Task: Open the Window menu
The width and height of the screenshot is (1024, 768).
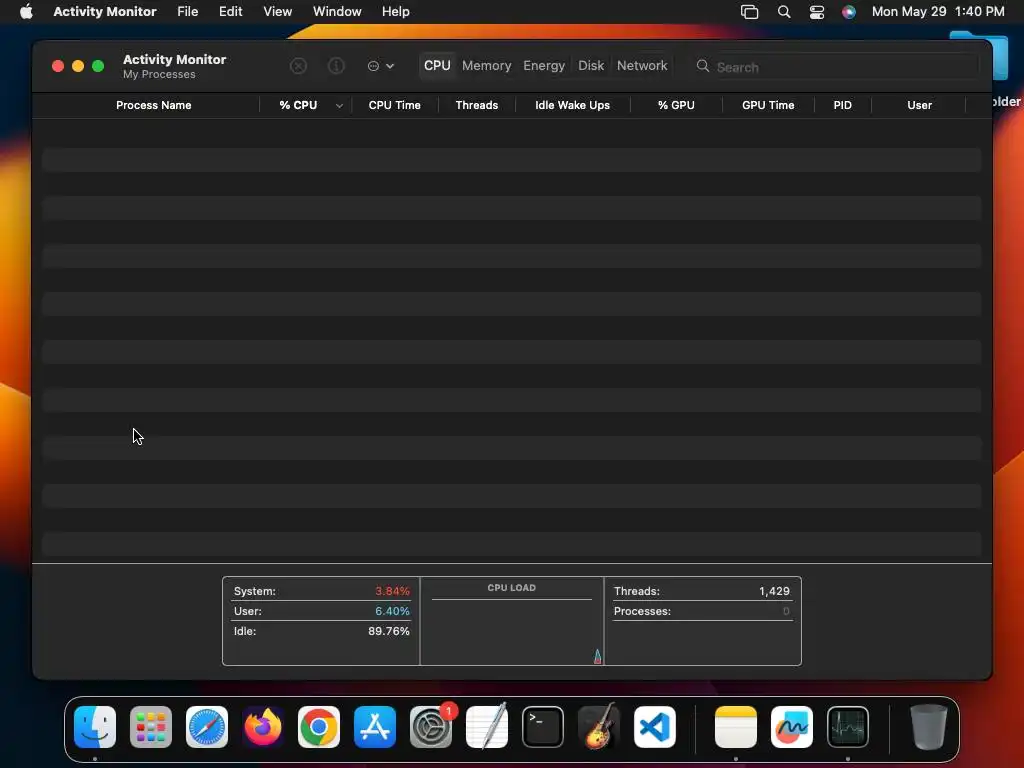Action: 337,12
